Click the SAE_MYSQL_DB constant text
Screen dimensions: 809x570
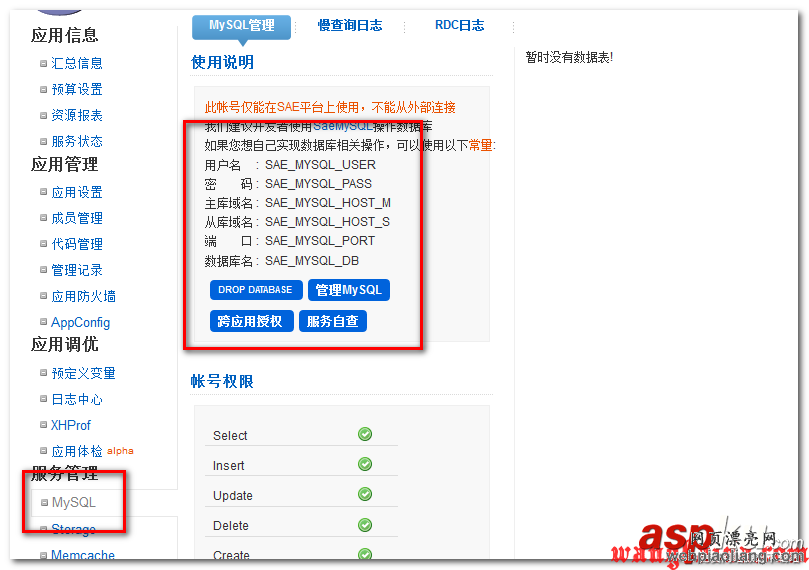[x=312, y=261]
